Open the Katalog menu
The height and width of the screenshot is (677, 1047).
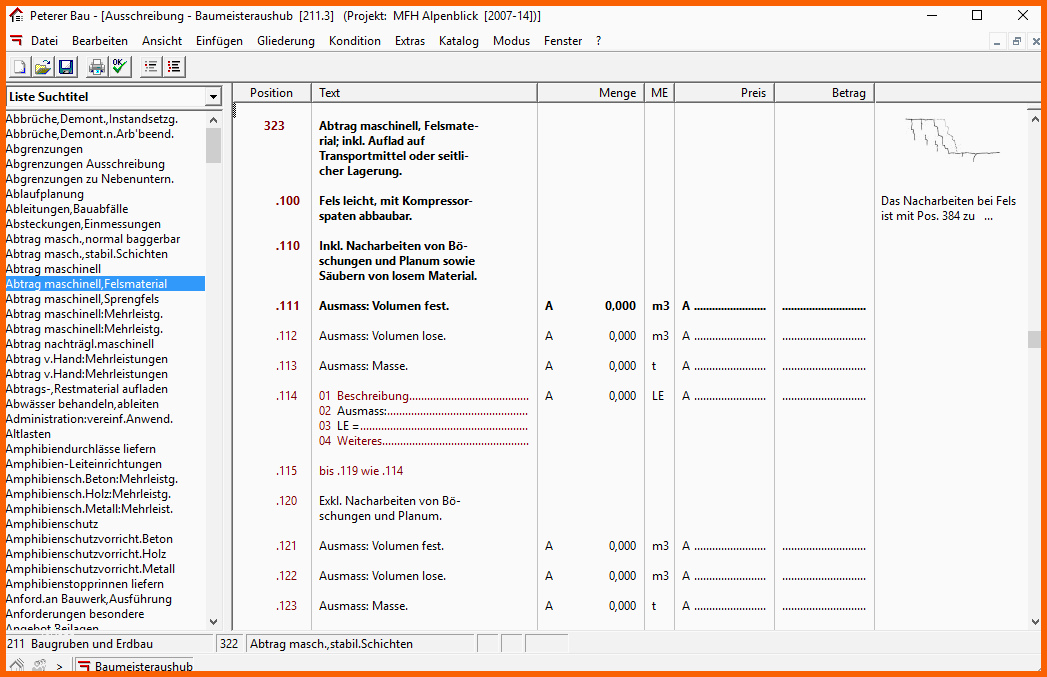point(459,41)
